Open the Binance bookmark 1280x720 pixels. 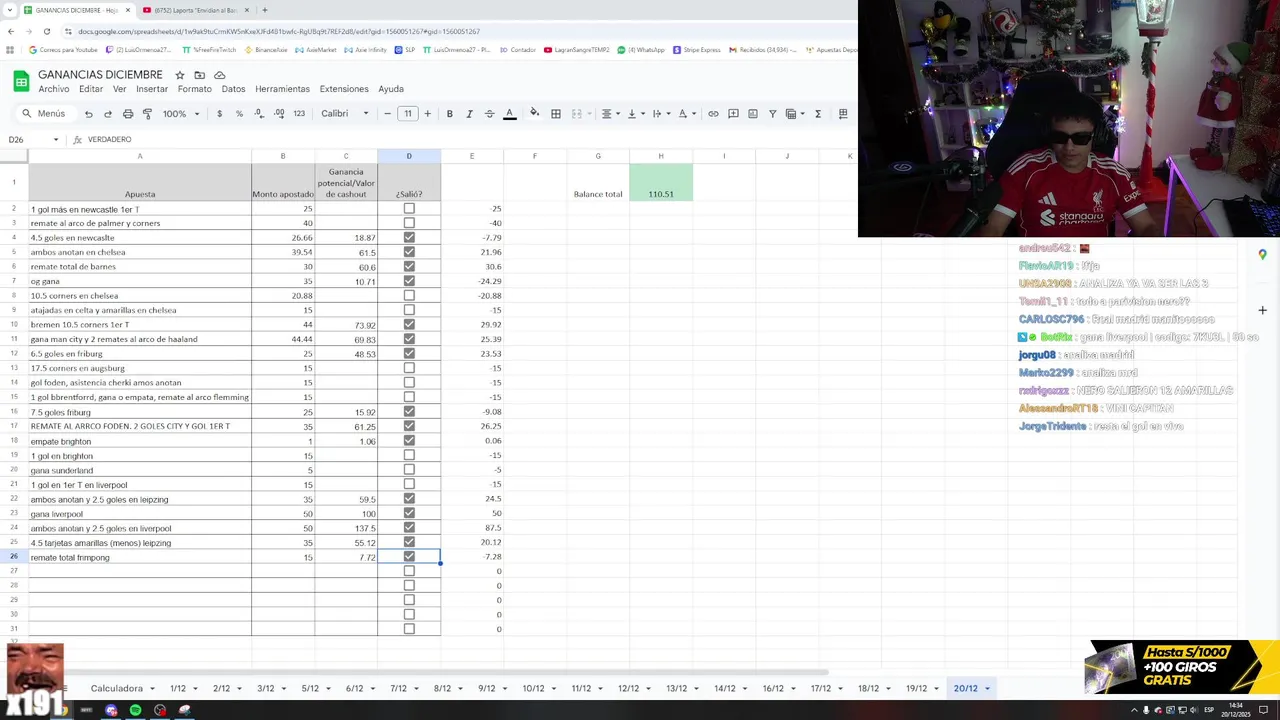coord(266,50)
